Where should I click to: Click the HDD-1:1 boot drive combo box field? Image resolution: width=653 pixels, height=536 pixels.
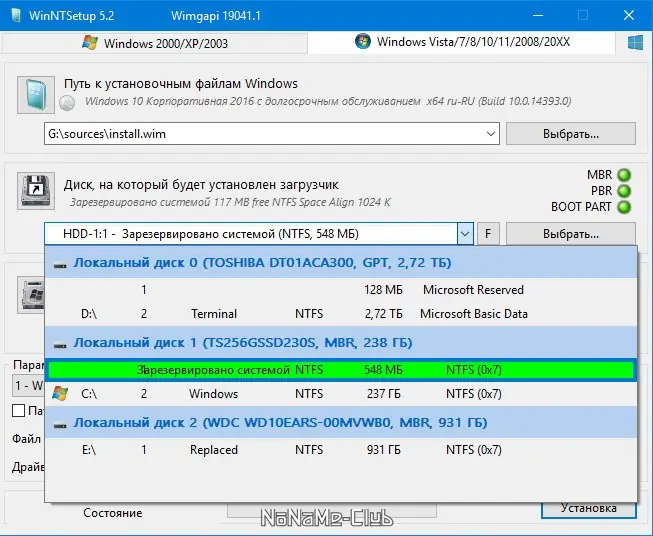pyautogui.click(x=251, y=234)
